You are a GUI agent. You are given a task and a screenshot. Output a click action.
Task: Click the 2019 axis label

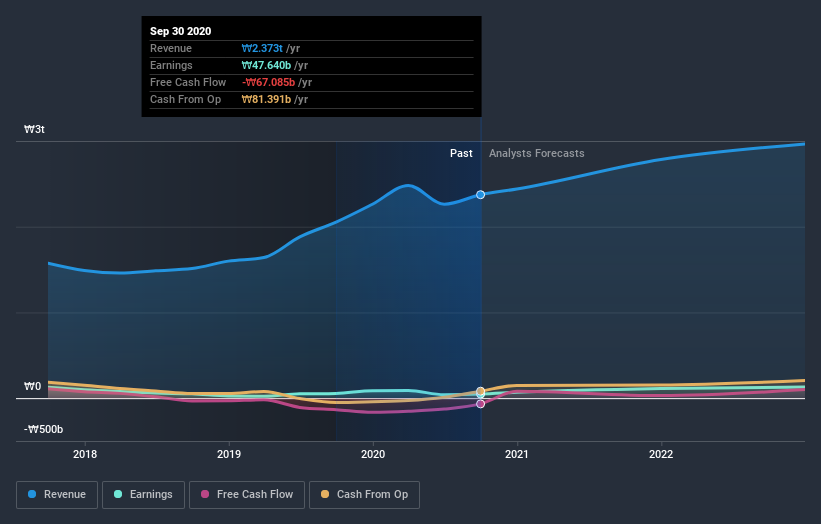229,454
